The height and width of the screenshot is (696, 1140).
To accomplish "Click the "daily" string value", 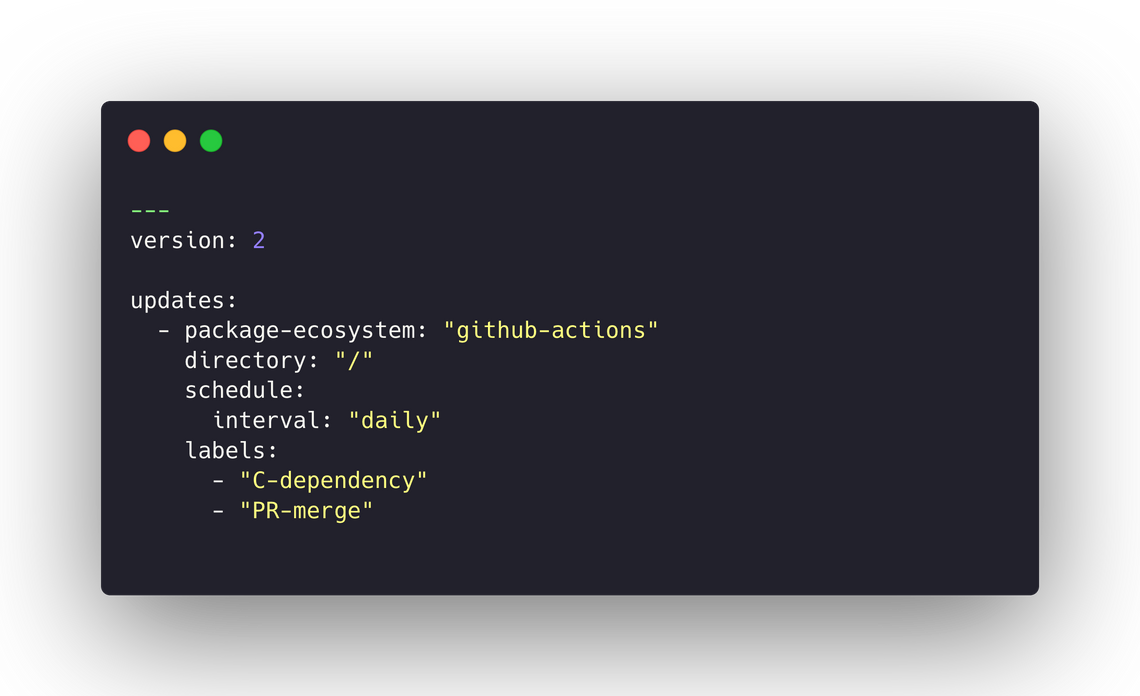I will coord(395,421).
